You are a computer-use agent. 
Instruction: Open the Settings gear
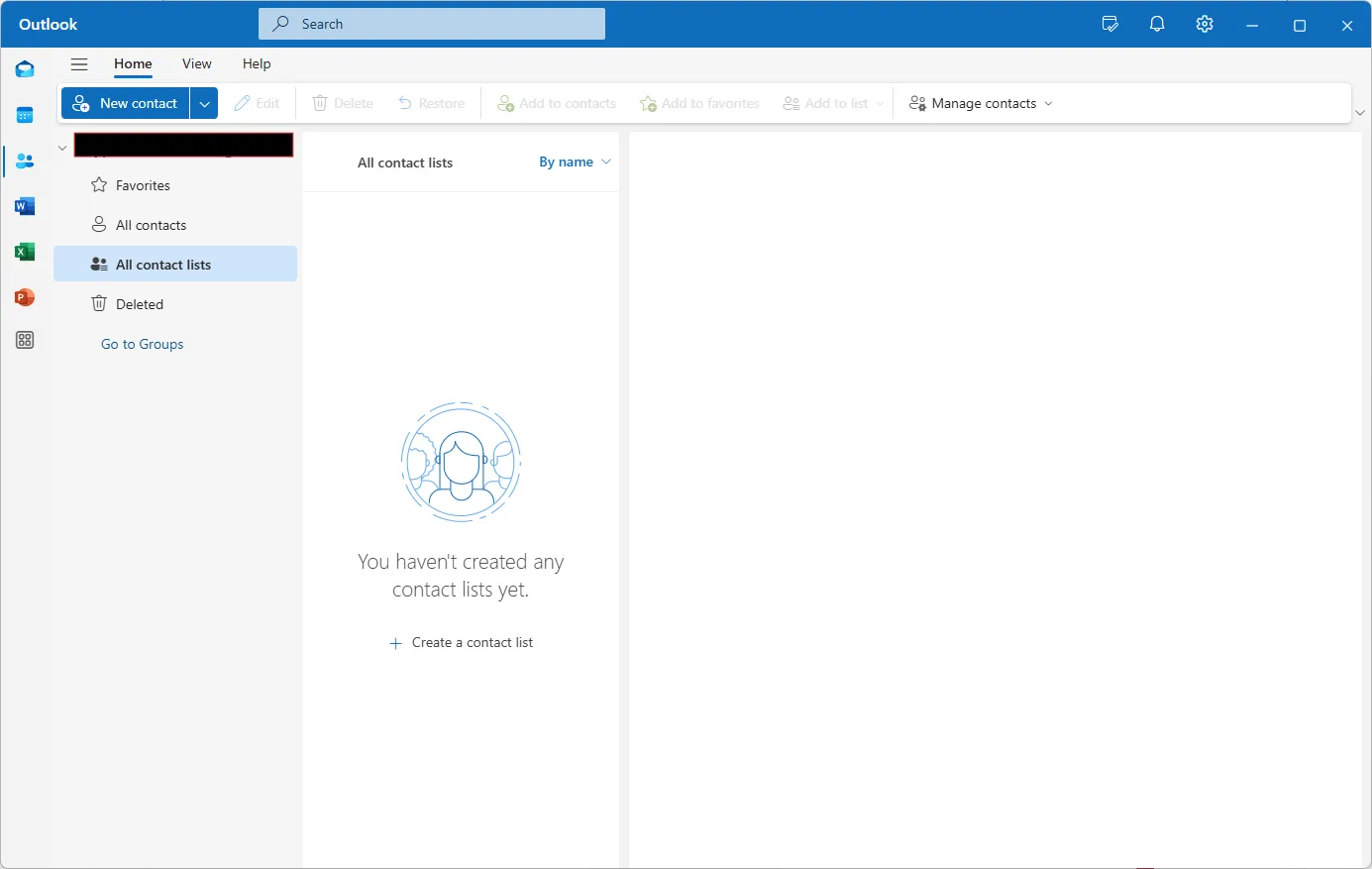point(1205,25)
